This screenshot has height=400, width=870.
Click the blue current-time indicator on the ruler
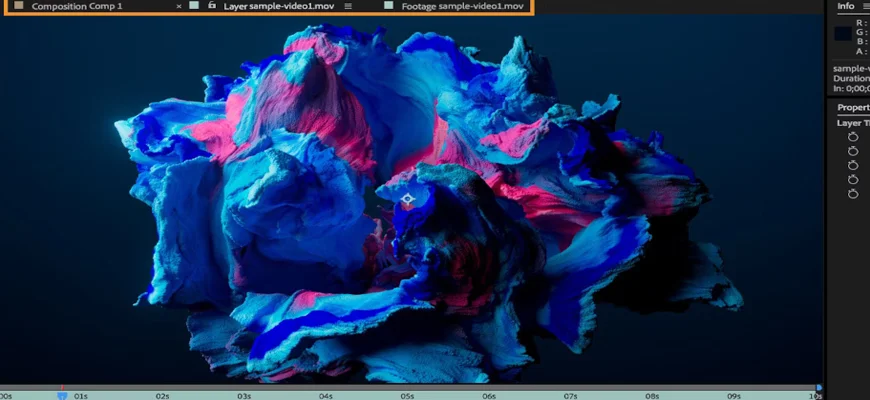click(x=62, y=395)
